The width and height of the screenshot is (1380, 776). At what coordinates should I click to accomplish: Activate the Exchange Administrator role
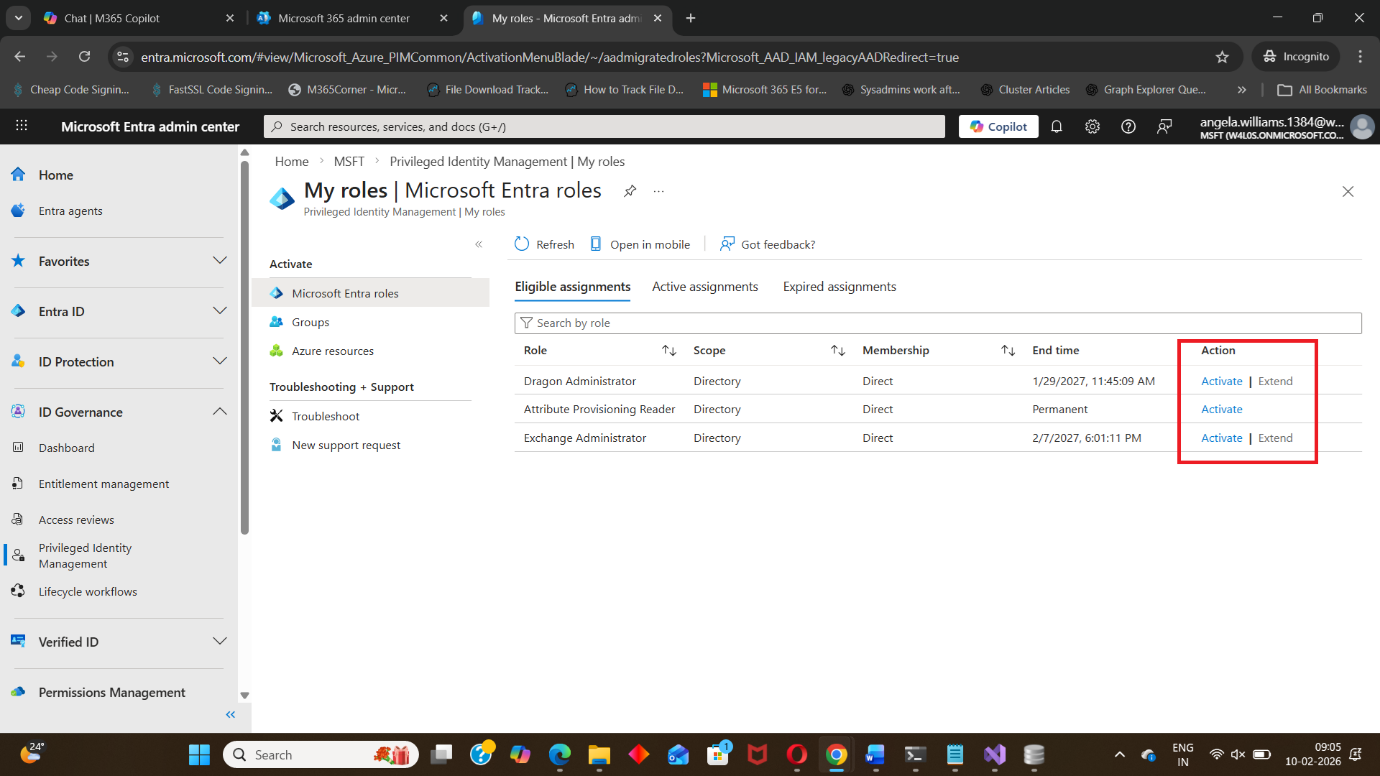coord(1221,438)
